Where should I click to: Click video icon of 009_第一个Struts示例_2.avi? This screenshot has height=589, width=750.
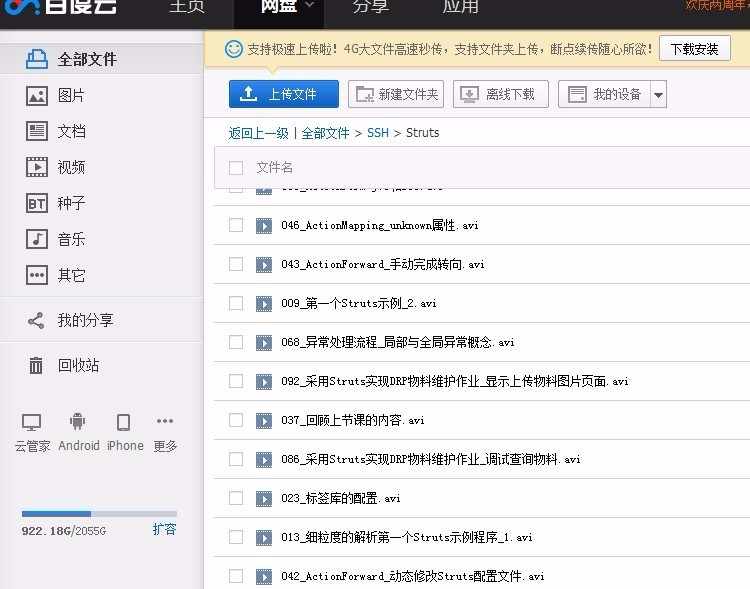point(264,303)
